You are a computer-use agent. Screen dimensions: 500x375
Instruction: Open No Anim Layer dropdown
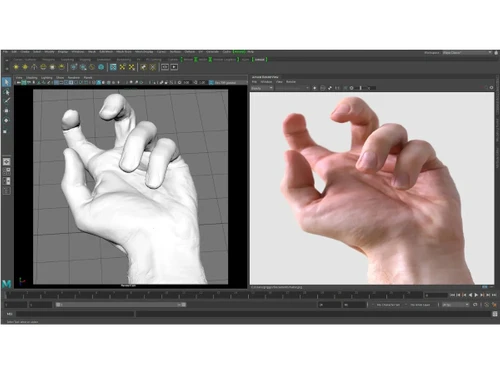(421, 305)
